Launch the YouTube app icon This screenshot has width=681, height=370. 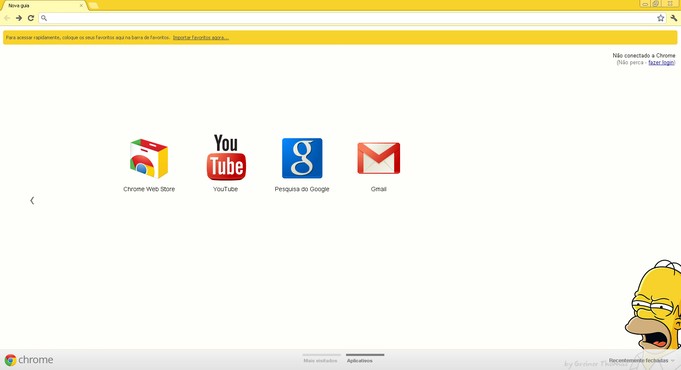(226, 157)
